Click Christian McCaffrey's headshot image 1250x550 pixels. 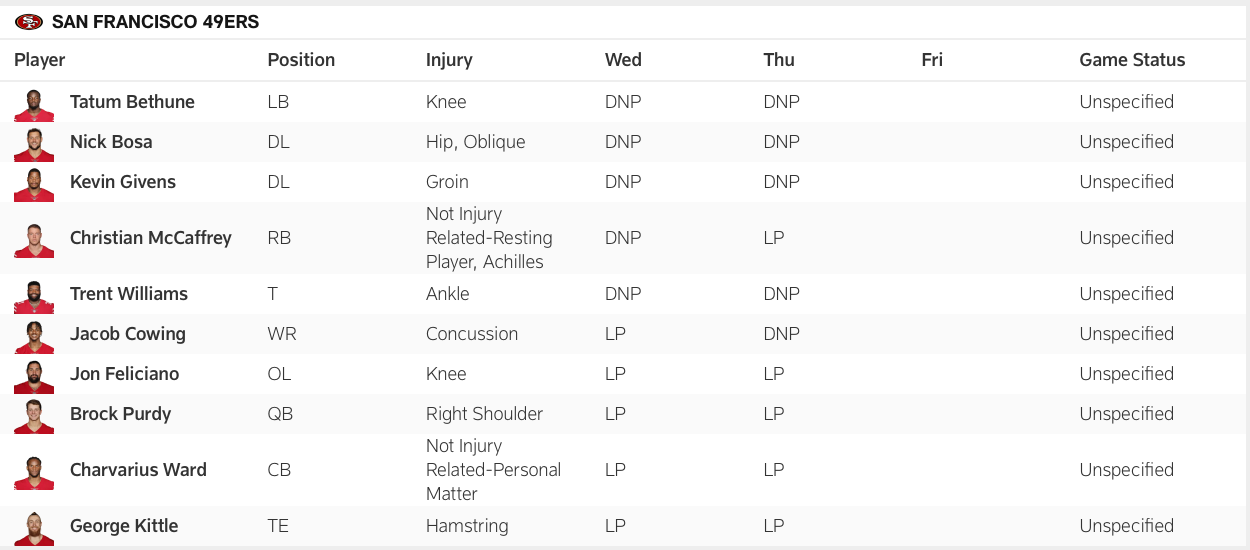[34, 240]
